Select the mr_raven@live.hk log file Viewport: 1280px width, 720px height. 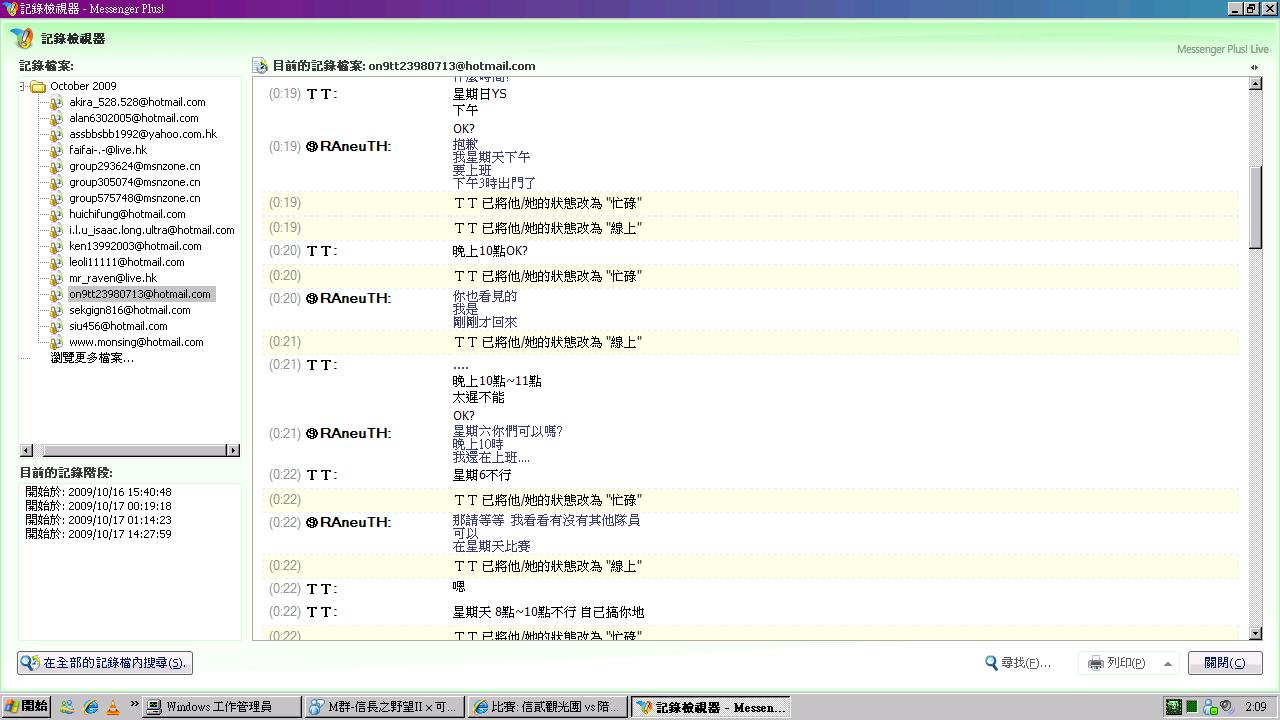(x=112, y=278)
